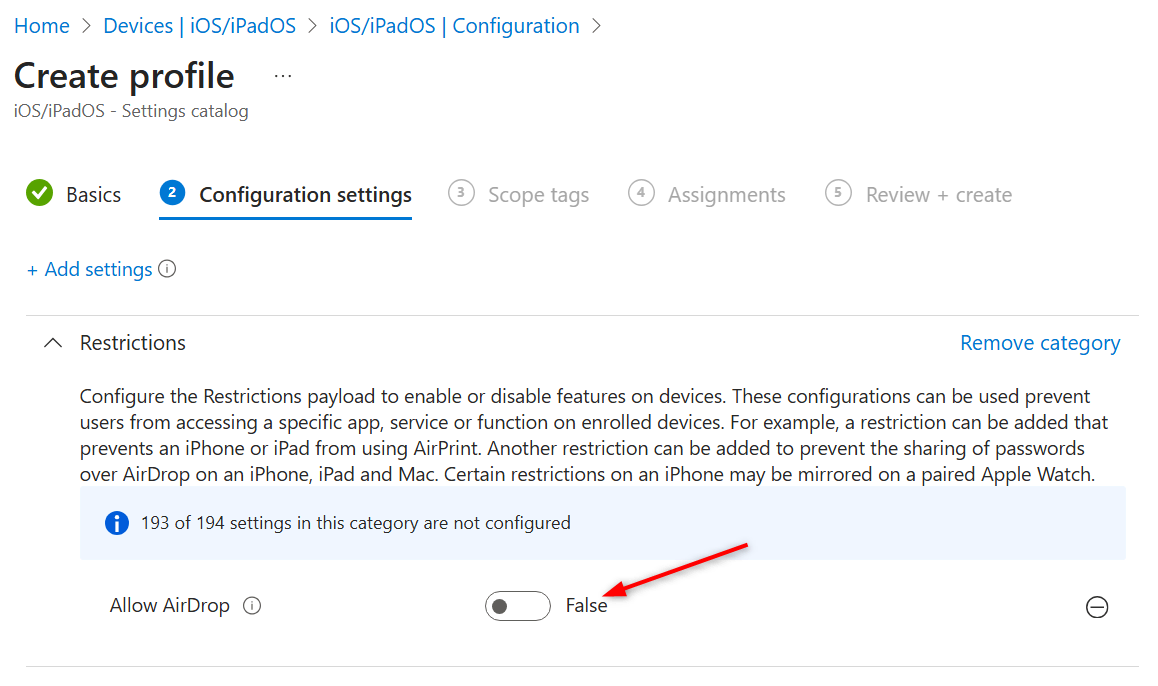Collapse the Restrictions category
Screen dimensions: 1158x686
coord(53,342)
